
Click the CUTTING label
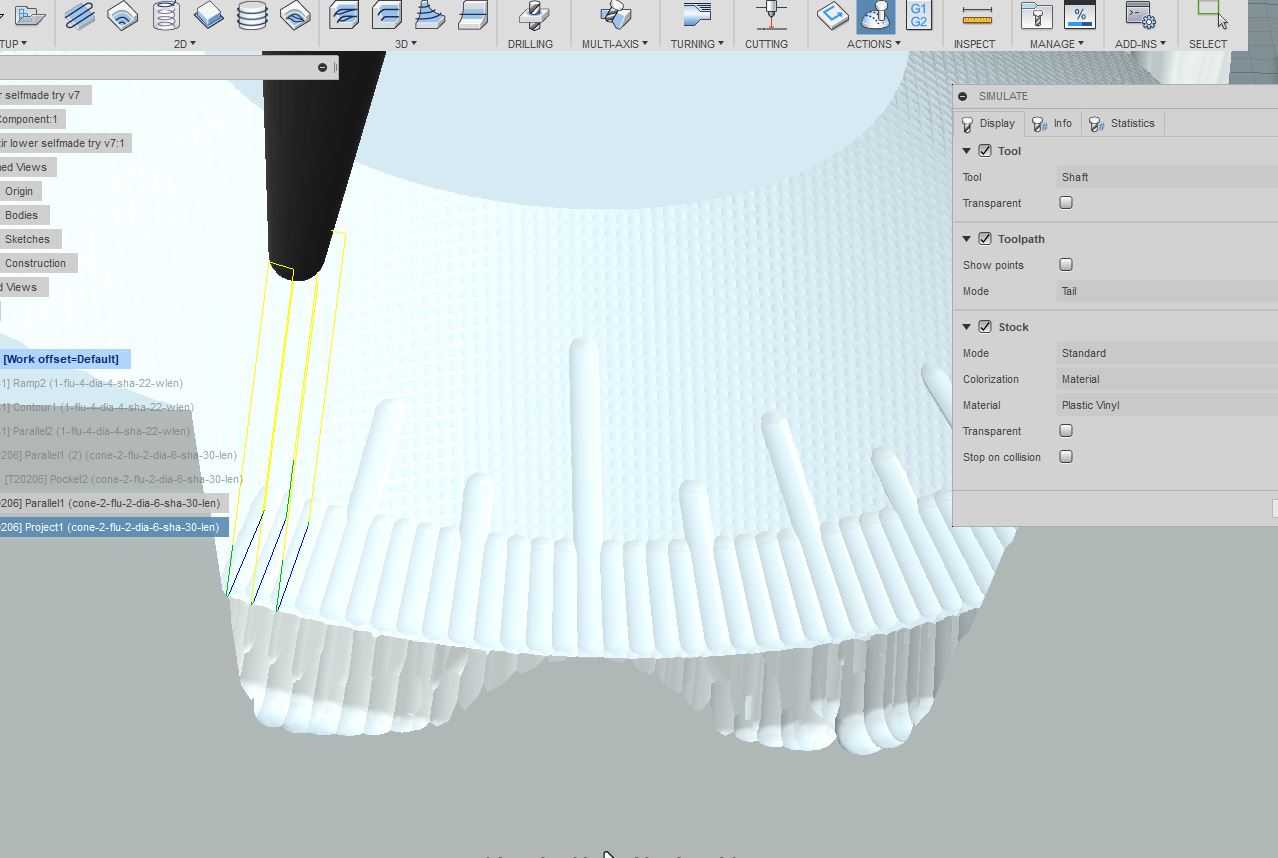pos(766,44)
